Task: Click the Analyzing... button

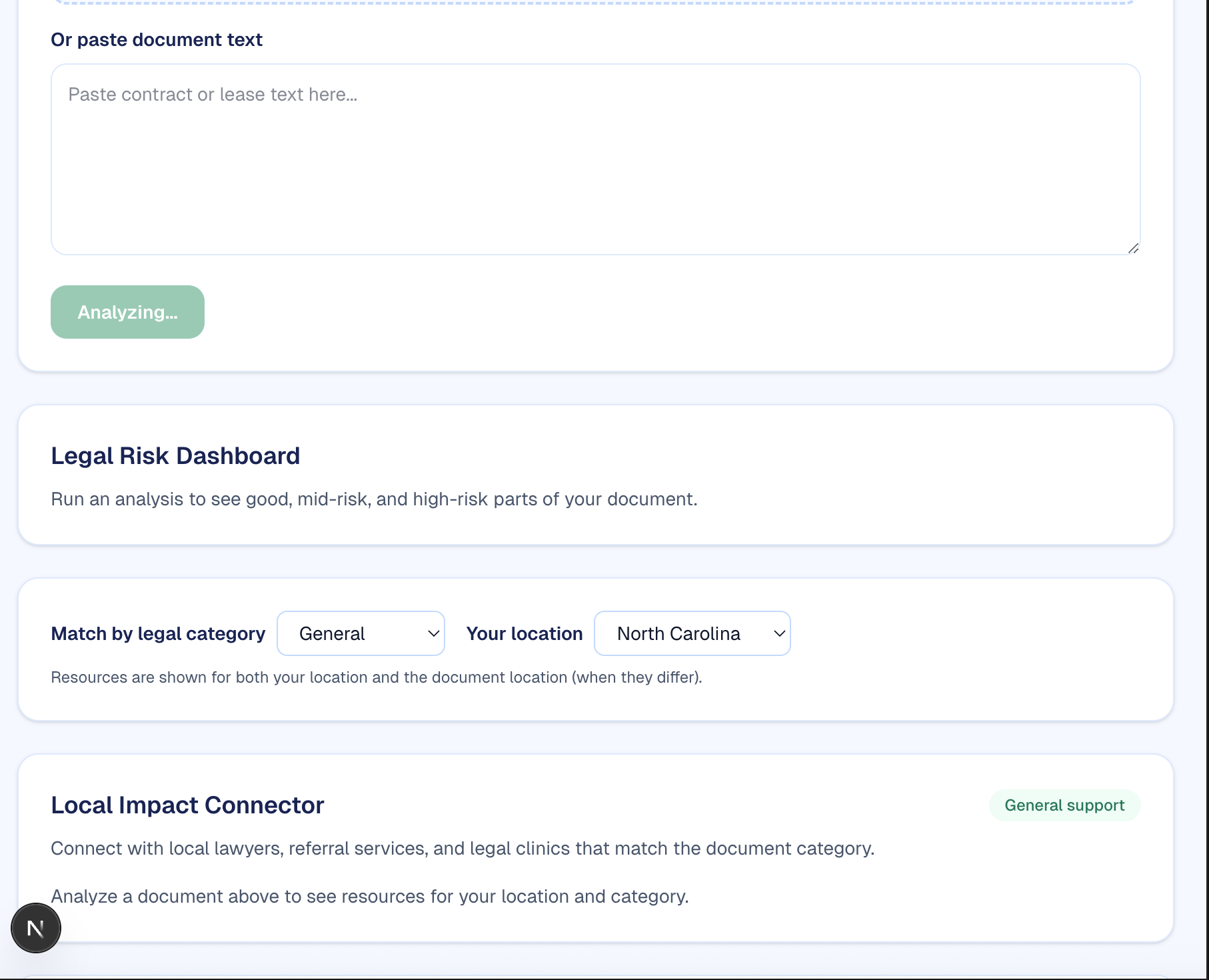Action: 127,312
